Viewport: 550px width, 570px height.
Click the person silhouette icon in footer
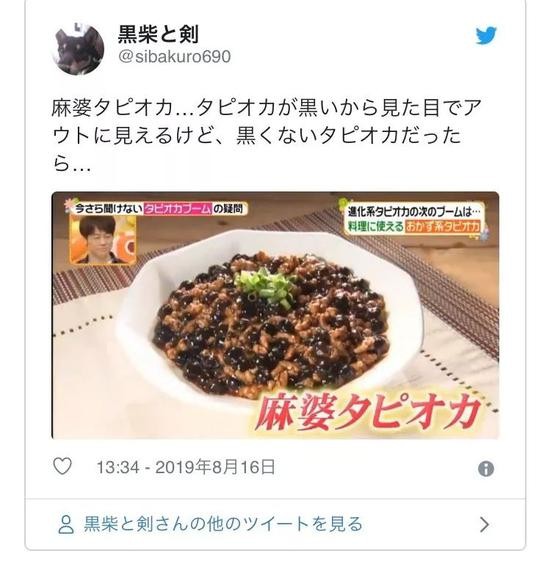pyautogui.click(x=66, y=524)
